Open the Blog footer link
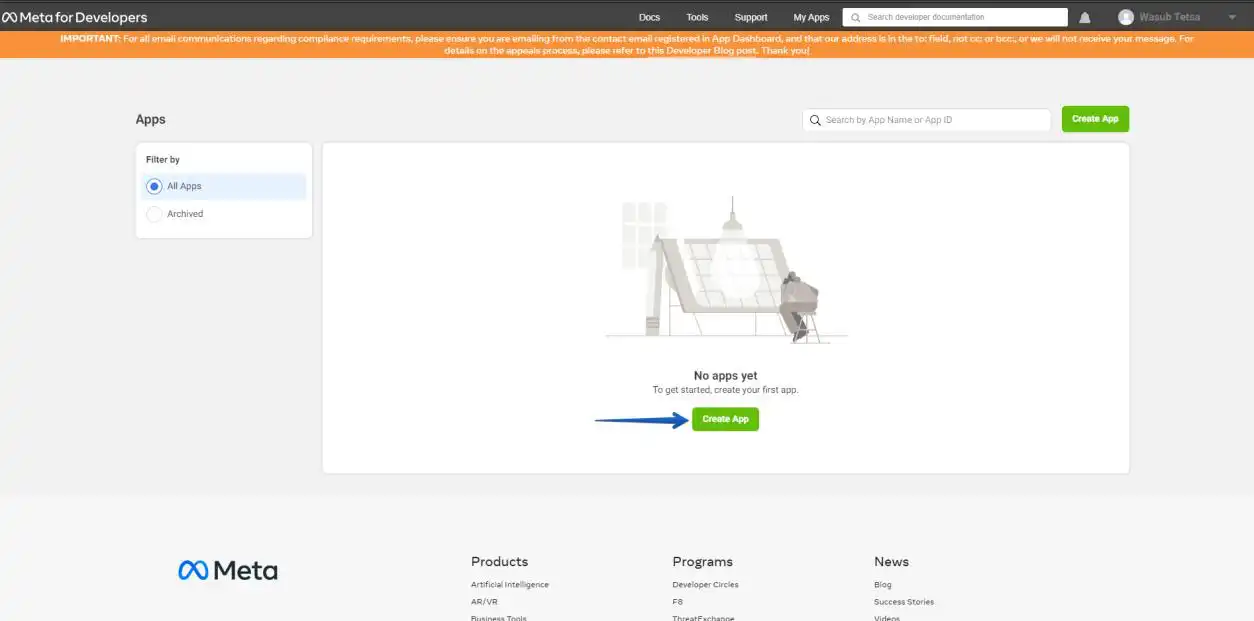 click(x=882, y=585)
